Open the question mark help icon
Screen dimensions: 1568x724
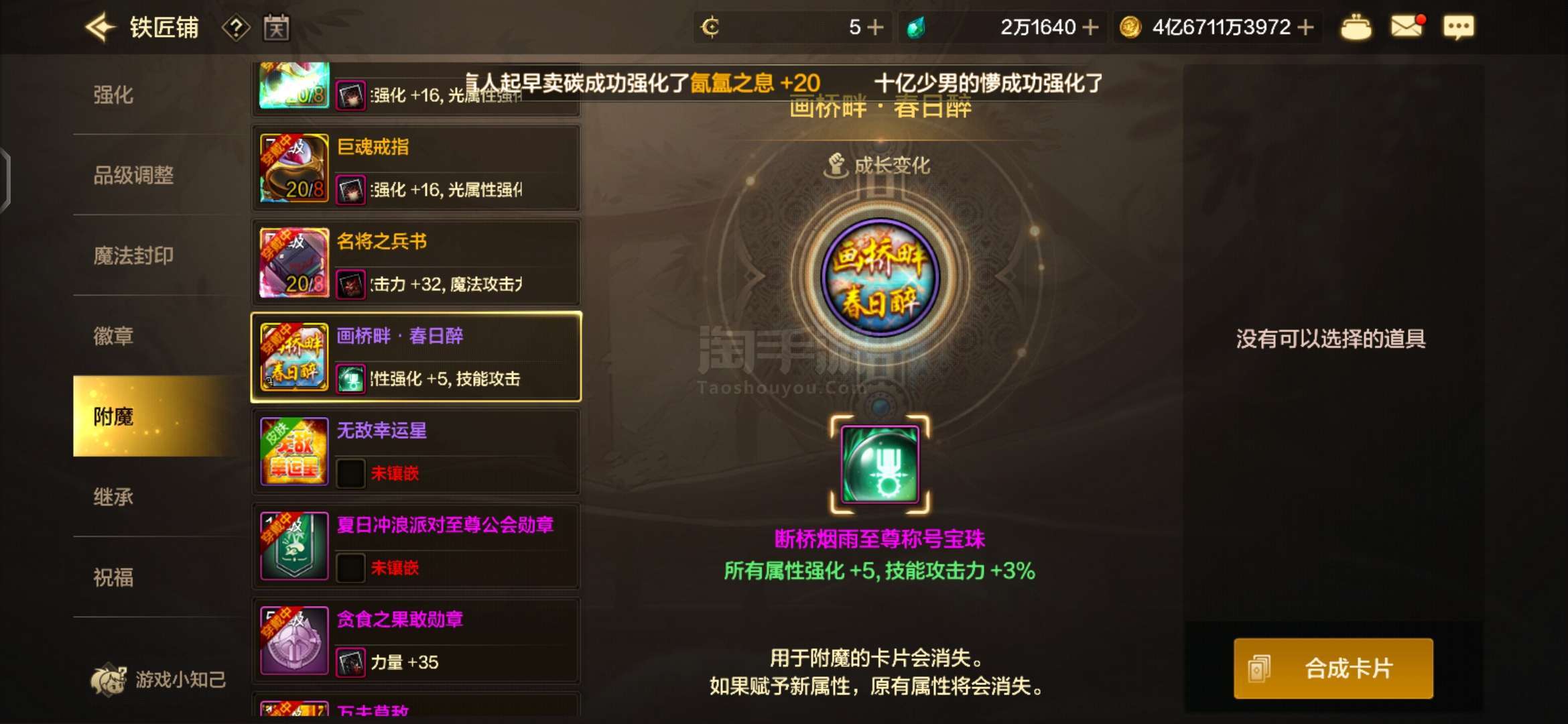coord(236,28)
